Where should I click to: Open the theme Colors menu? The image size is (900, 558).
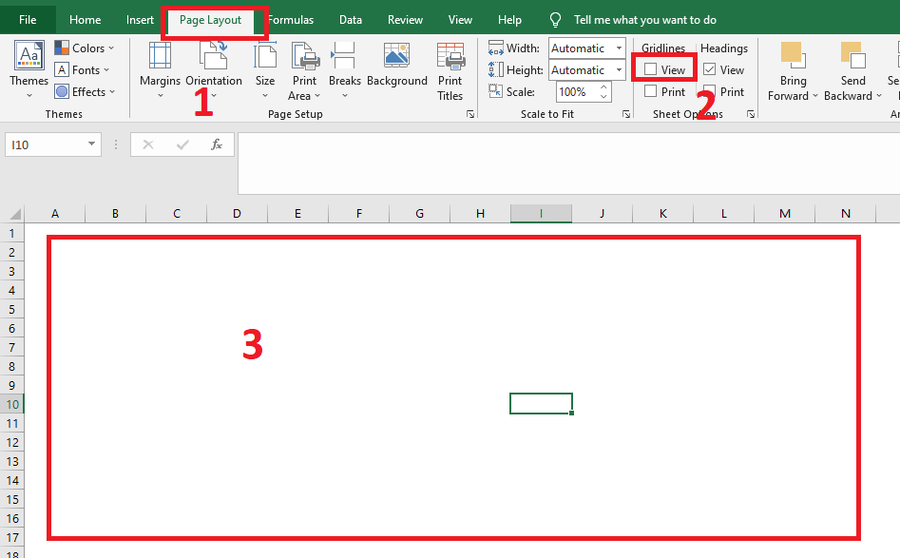click(84, 48)
